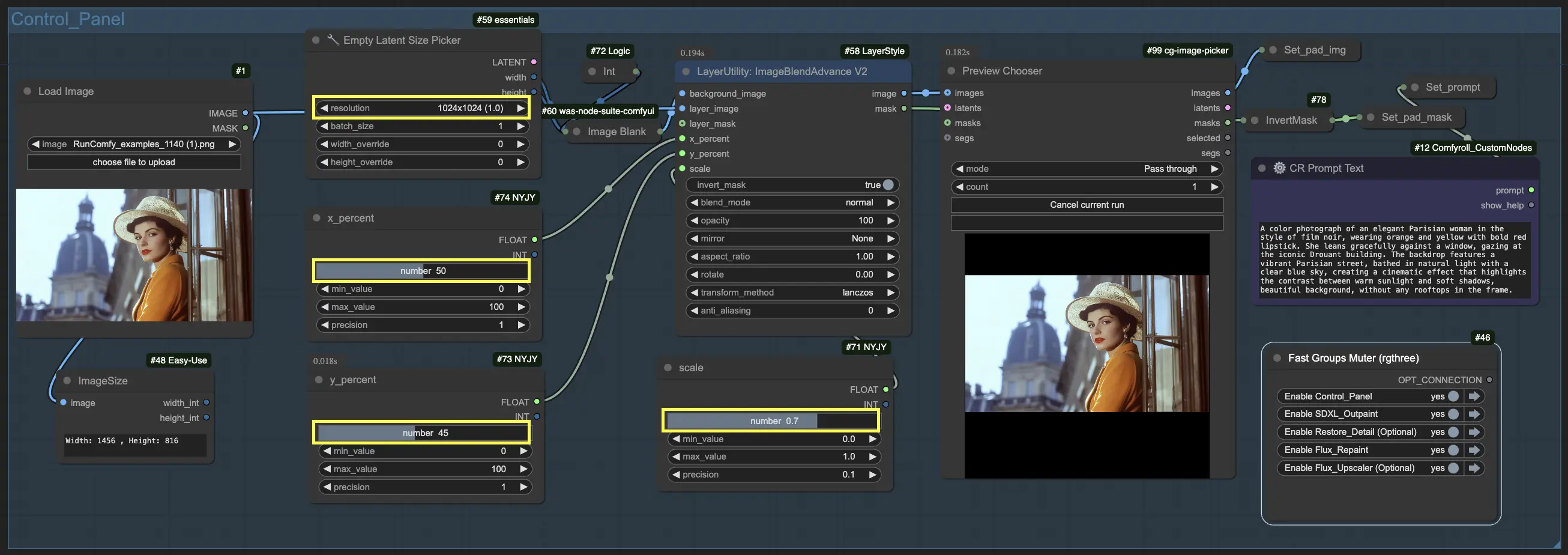The width and height of the screenshot is (1568, 555).
Task: Go to Flux_Repaint group arrow icon
Action: pyautogui.click(x=1474, y=450)
